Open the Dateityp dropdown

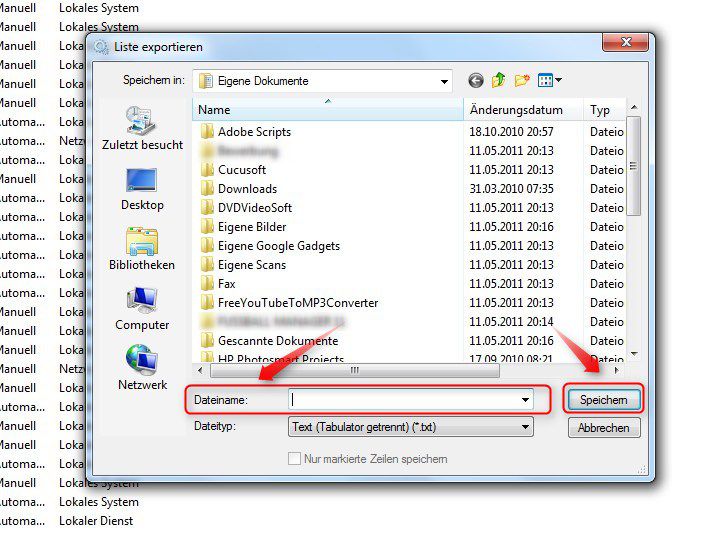411,427
